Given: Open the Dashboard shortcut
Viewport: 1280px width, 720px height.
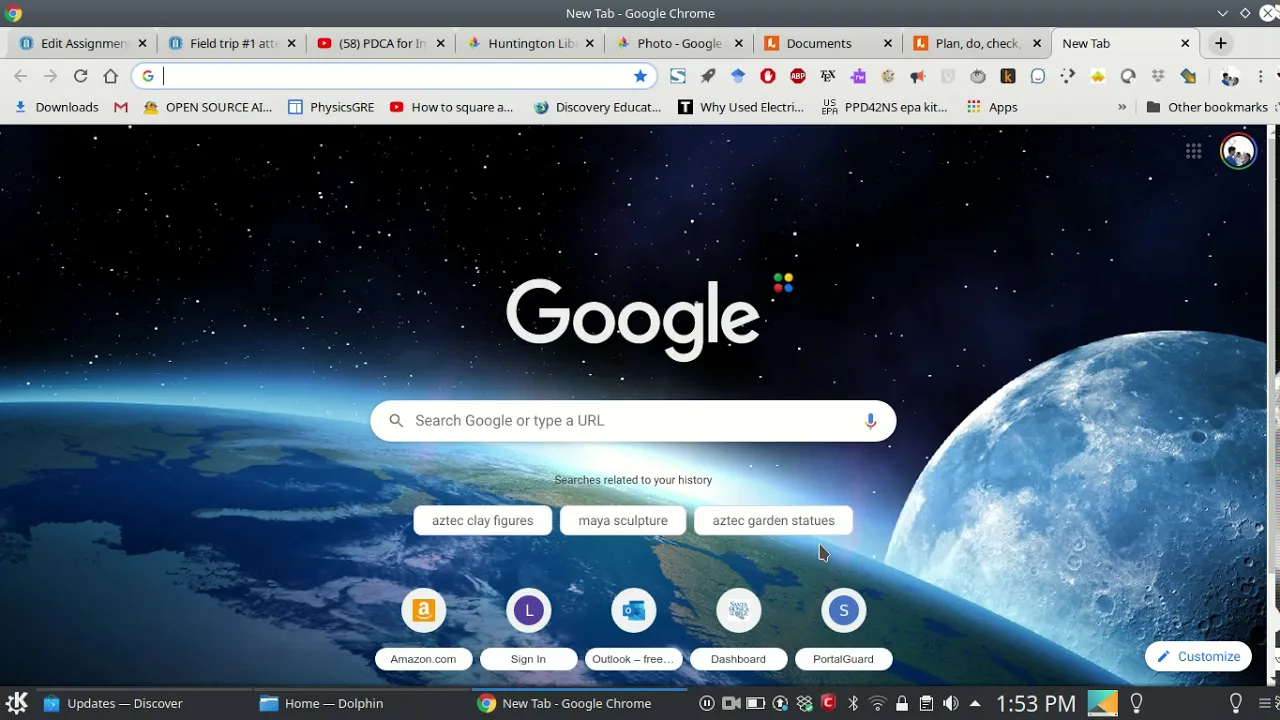Looking at the screenshot, I should (738, 629).
